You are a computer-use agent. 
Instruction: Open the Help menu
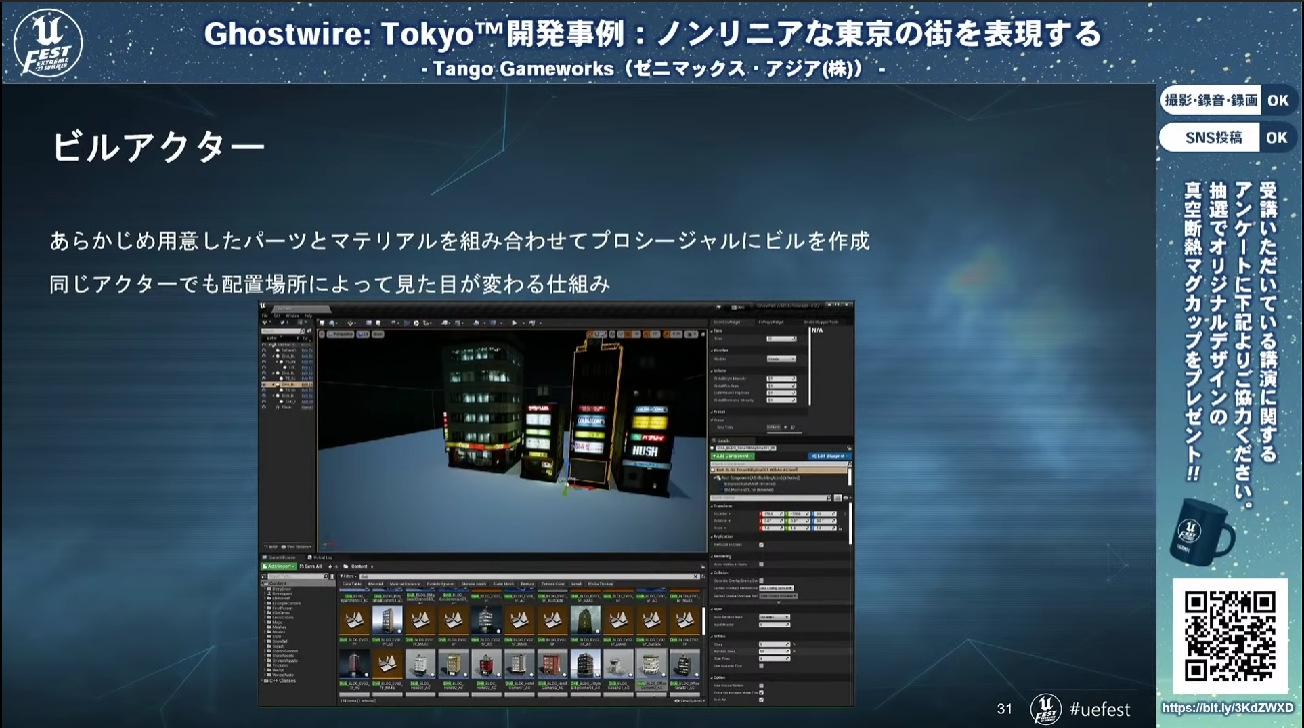click(x=308, y=316)
